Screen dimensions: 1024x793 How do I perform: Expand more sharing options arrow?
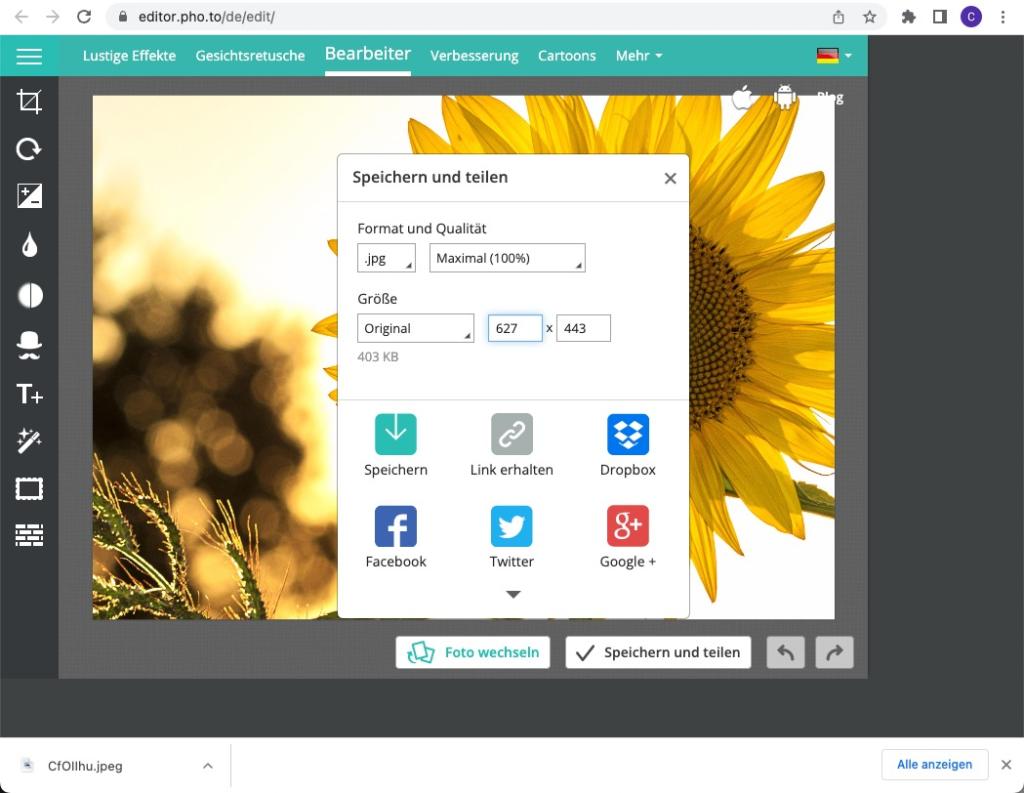point(513,594)
